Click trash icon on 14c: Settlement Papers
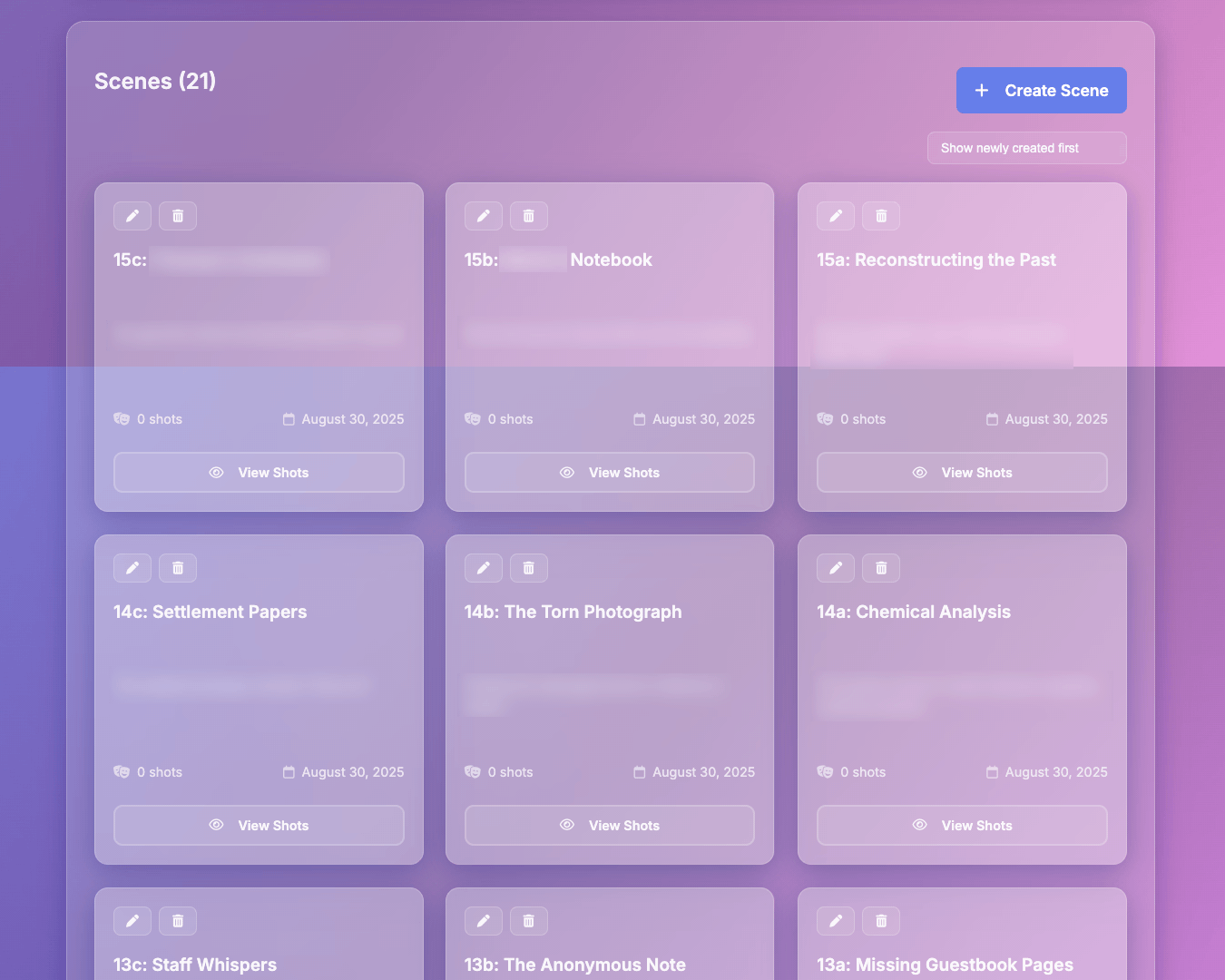Image resolution: width=1225 pixels, height=980 pixels. coord(178,568)
